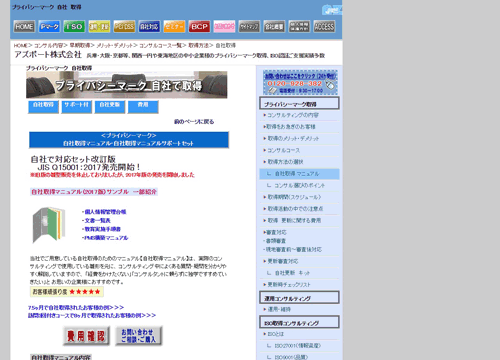500x360 pixels.
Task: Select the green ISO navigation button
Action: (x=74, y=27)
